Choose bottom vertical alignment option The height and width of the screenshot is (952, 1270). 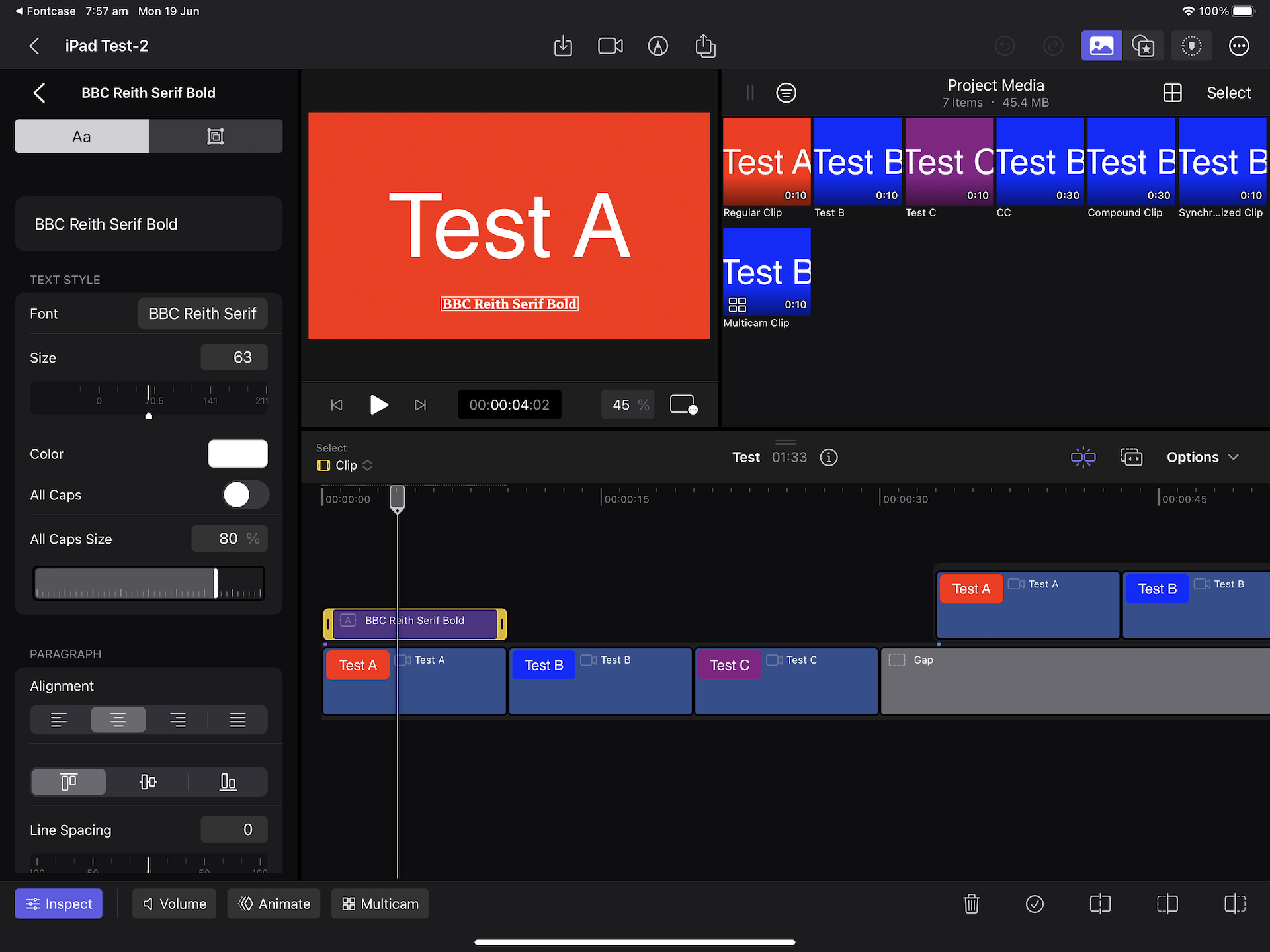click(228, 782)
